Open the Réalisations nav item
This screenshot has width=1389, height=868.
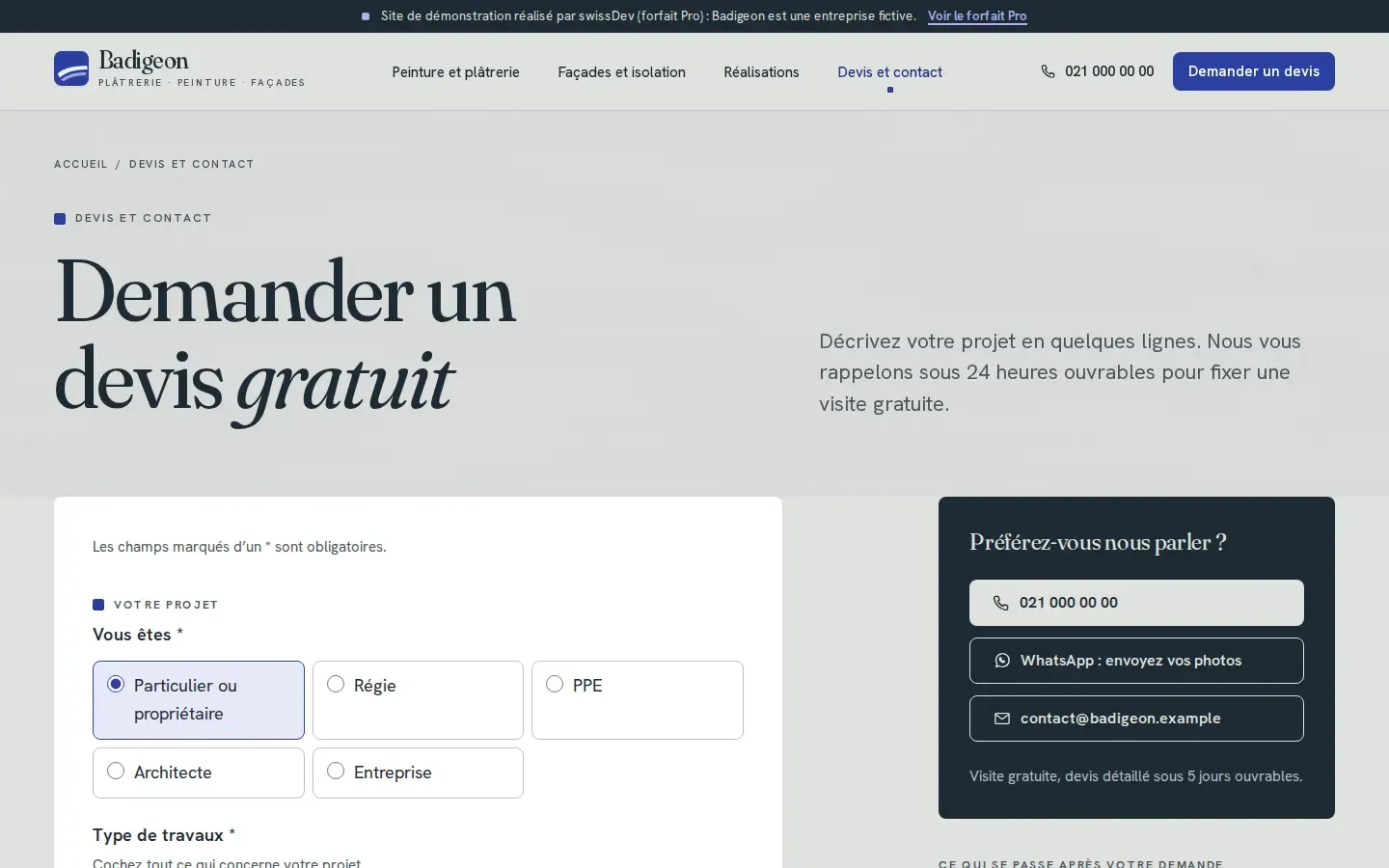point(761,72)
